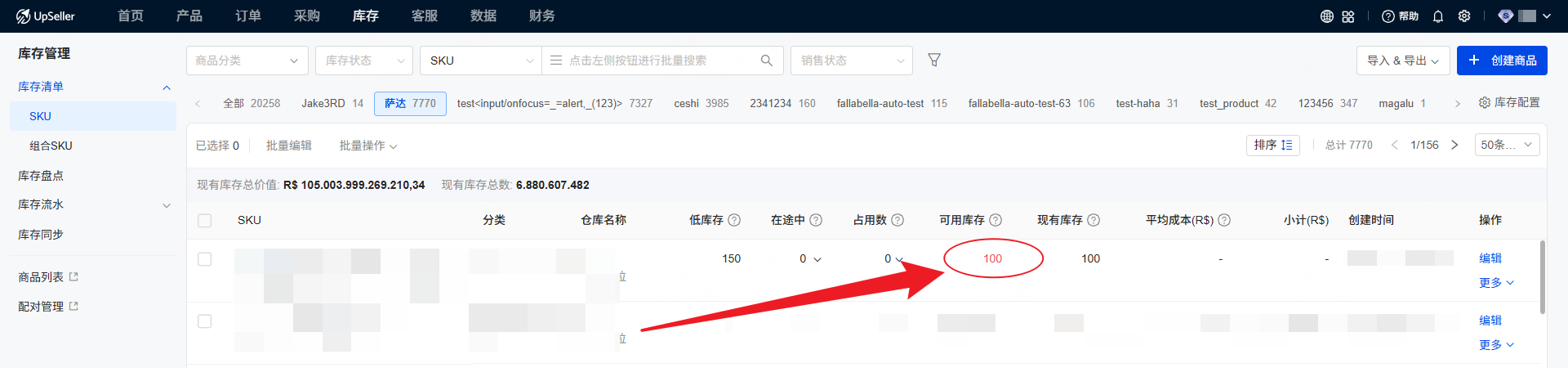Click help icon next to 可用库存
Image resolution: width=1568 pixels, height=368 pixels.
pyautogui.click(x=996, y=220)
